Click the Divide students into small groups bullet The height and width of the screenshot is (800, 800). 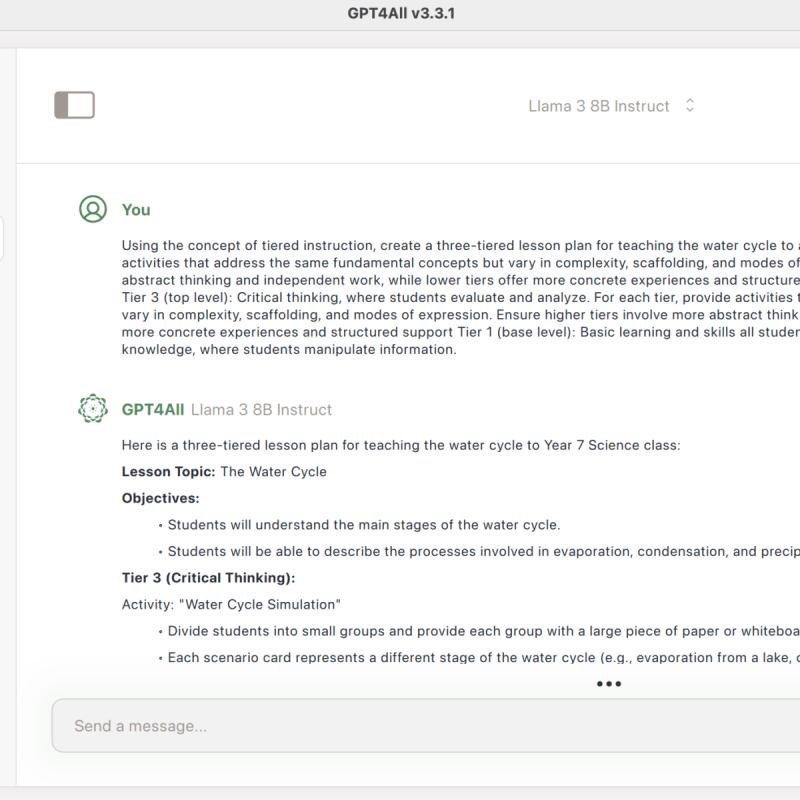484,631
